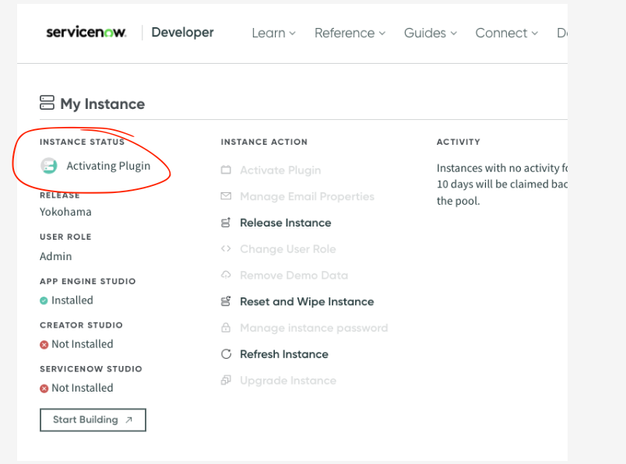626x464 pixels.
Task: Click Installed under App Engine Studio
Action: tap(72, 300)
